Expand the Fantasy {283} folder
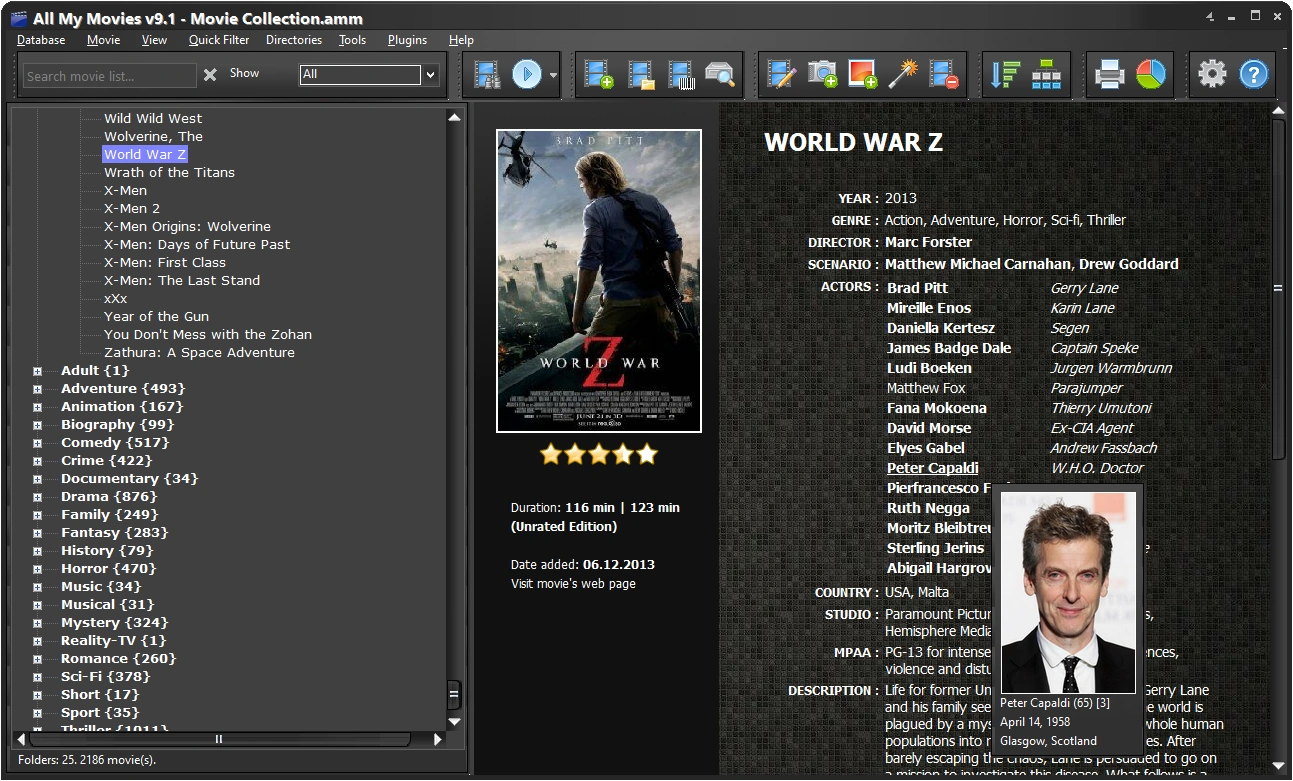Screen dimensions: 1293x781 point(37,533)
